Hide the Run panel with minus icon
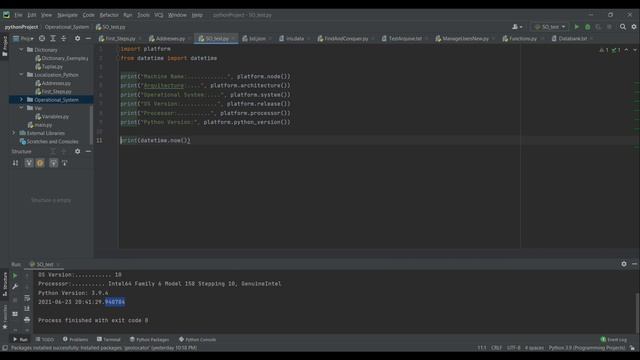 (635, 264)
